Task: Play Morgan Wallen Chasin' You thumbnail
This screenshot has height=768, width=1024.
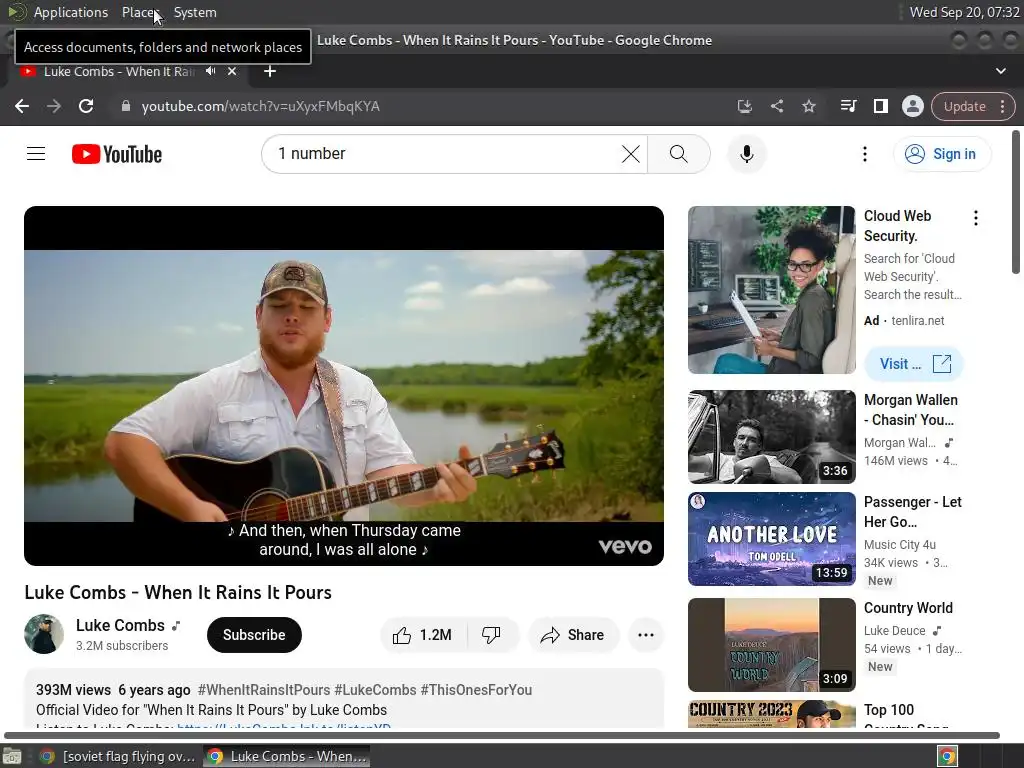Action: (771, 437)
